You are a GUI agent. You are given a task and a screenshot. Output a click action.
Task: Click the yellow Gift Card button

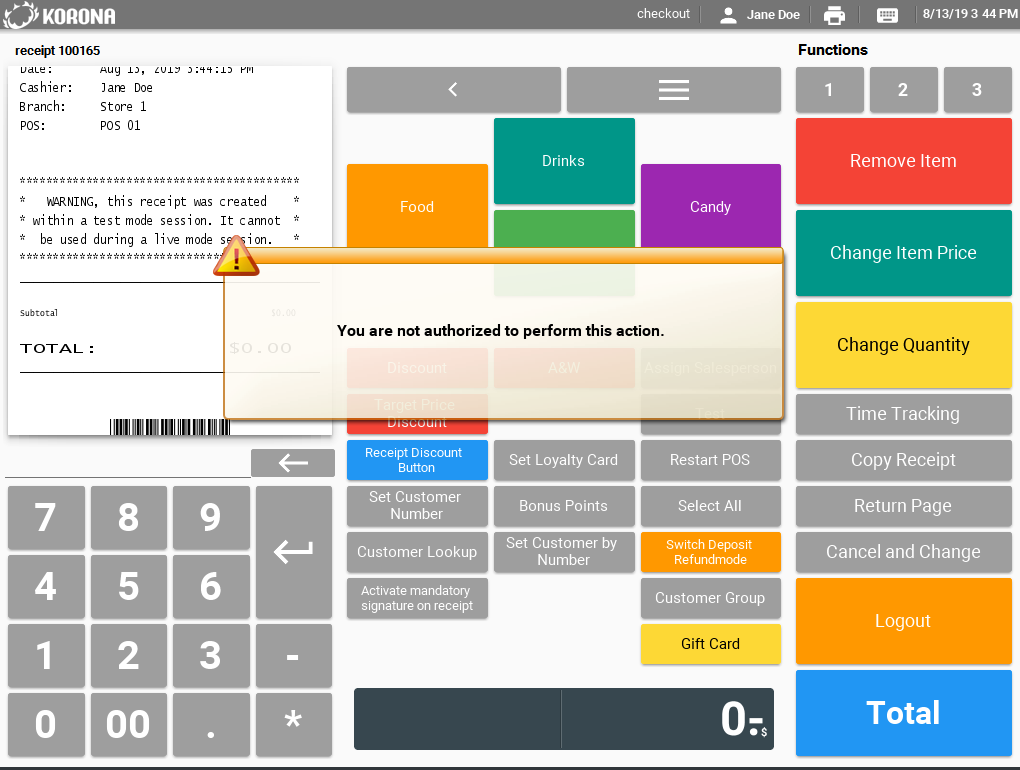click(710, 644)
